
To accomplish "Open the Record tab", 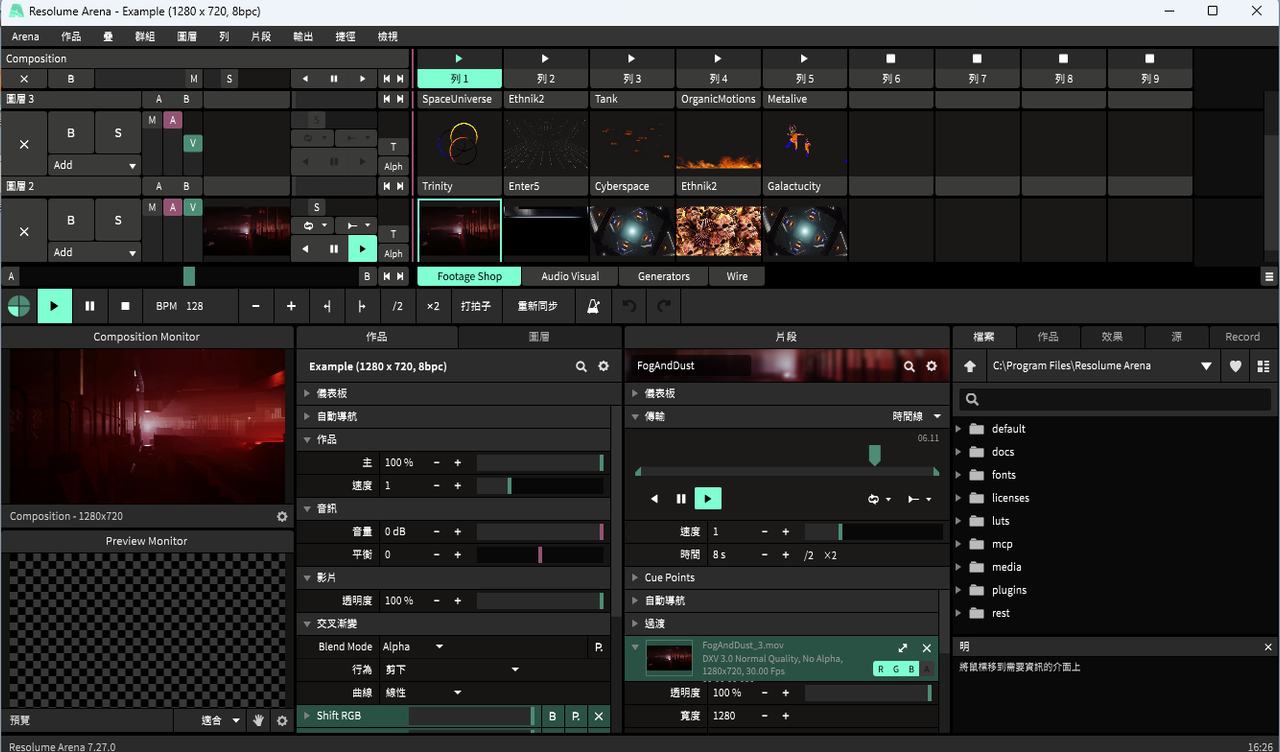I will pos(1242,337).
